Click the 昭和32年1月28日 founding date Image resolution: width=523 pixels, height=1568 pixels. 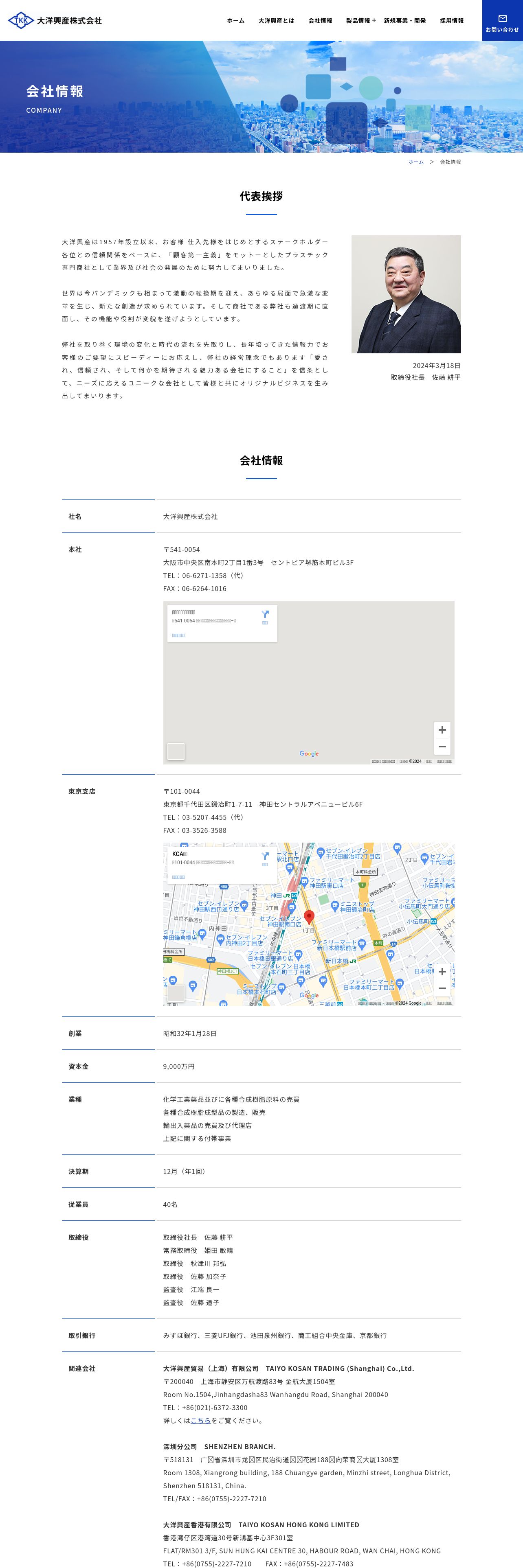(x=190, y=1034)
